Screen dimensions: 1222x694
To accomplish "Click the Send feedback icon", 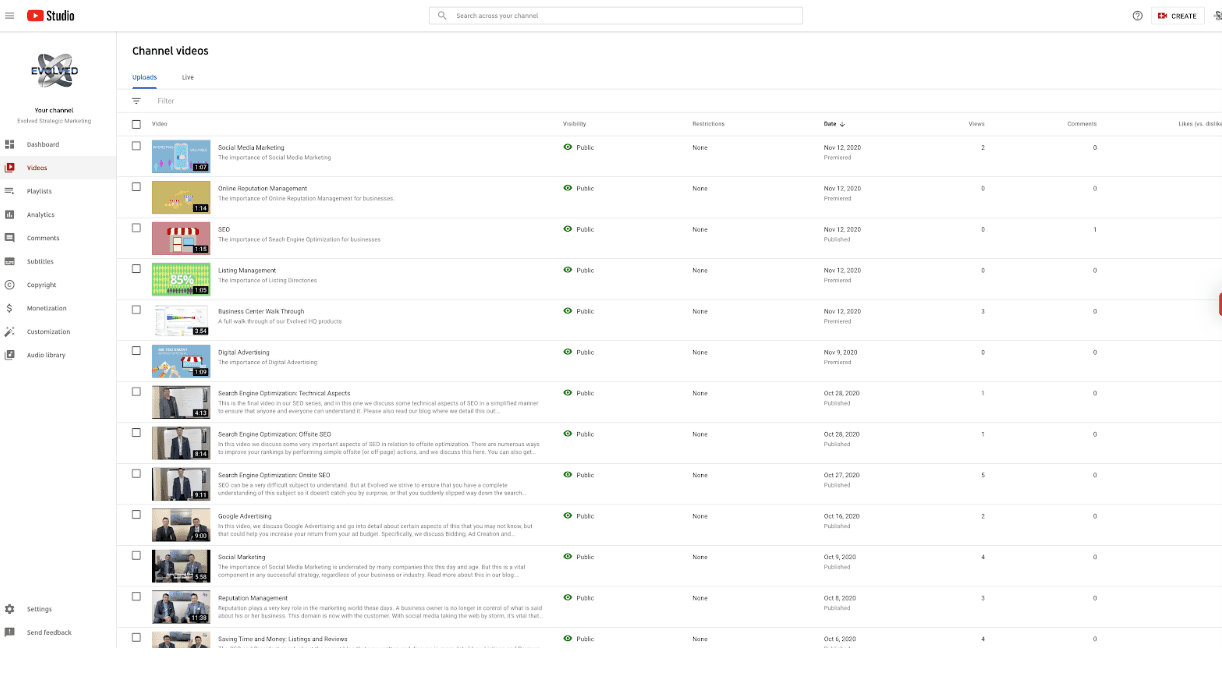I will 9,633.
